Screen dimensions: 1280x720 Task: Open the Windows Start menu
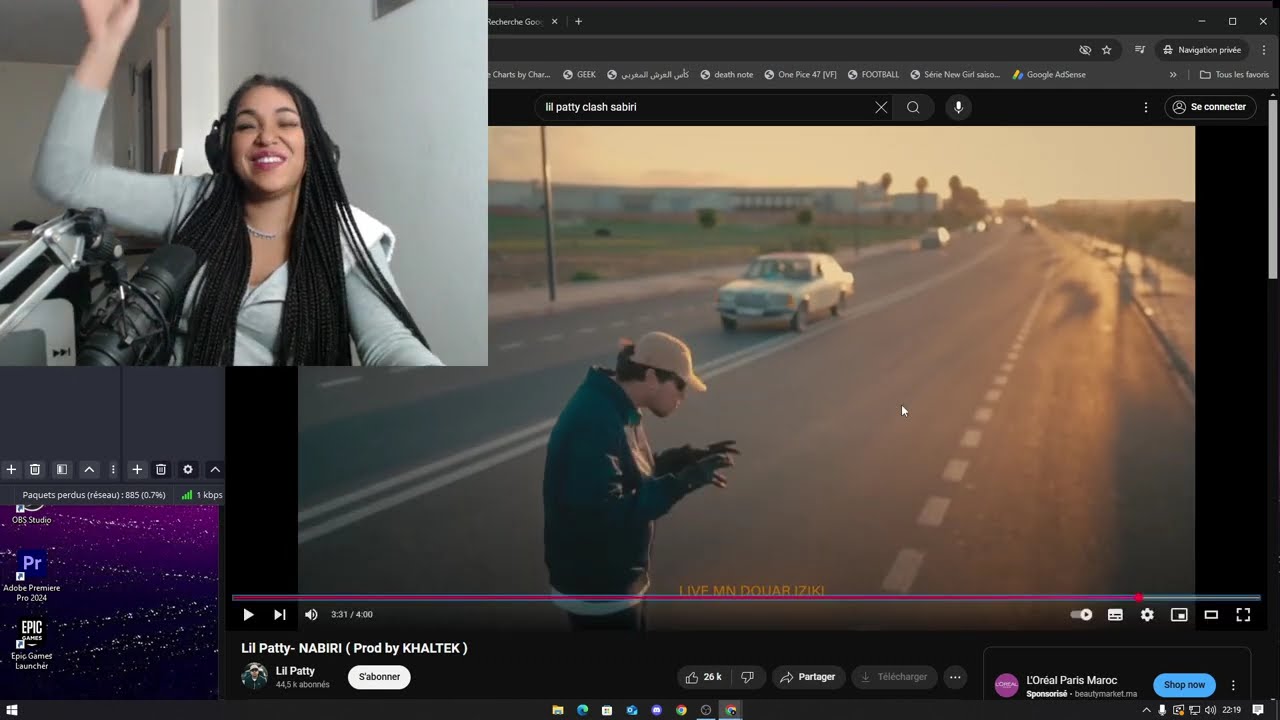tap(12, 710)
